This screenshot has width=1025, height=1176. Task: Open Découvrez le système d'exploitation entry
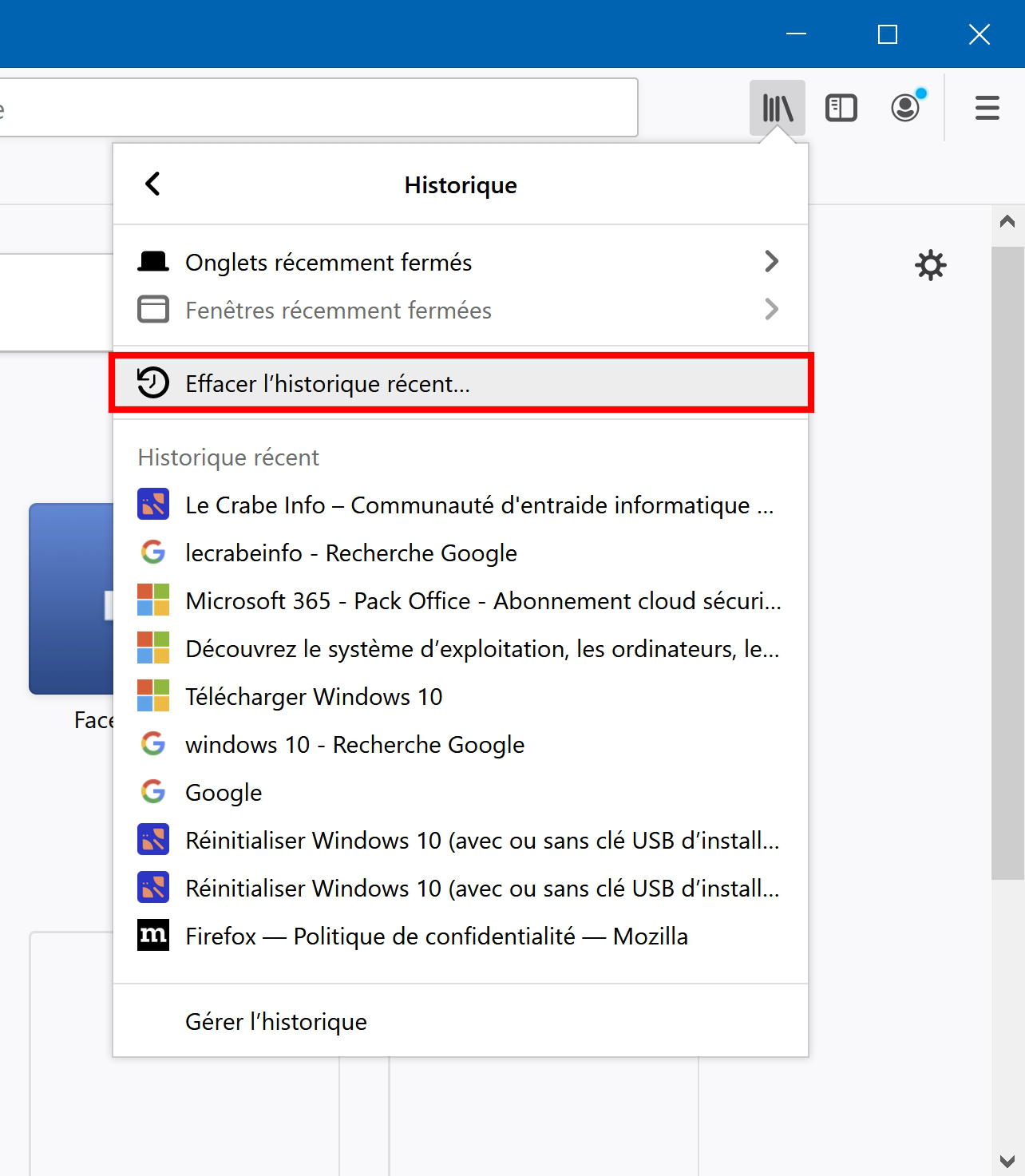coord(461,648)
